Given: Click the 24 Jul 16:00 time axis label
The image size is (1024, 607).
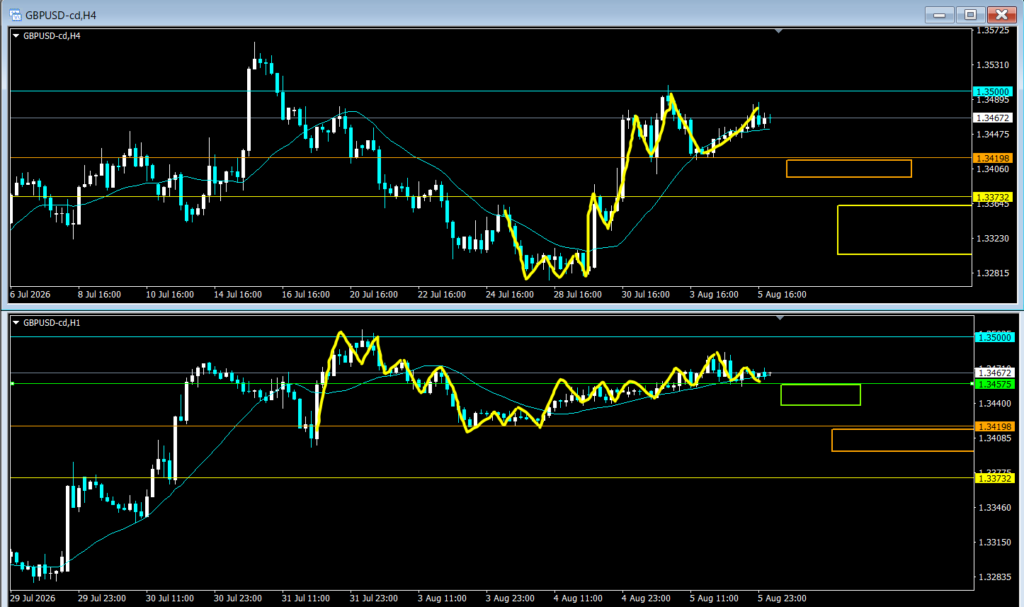Looking at the screenshot, I should pyautogui.click(x=509, y=295).
